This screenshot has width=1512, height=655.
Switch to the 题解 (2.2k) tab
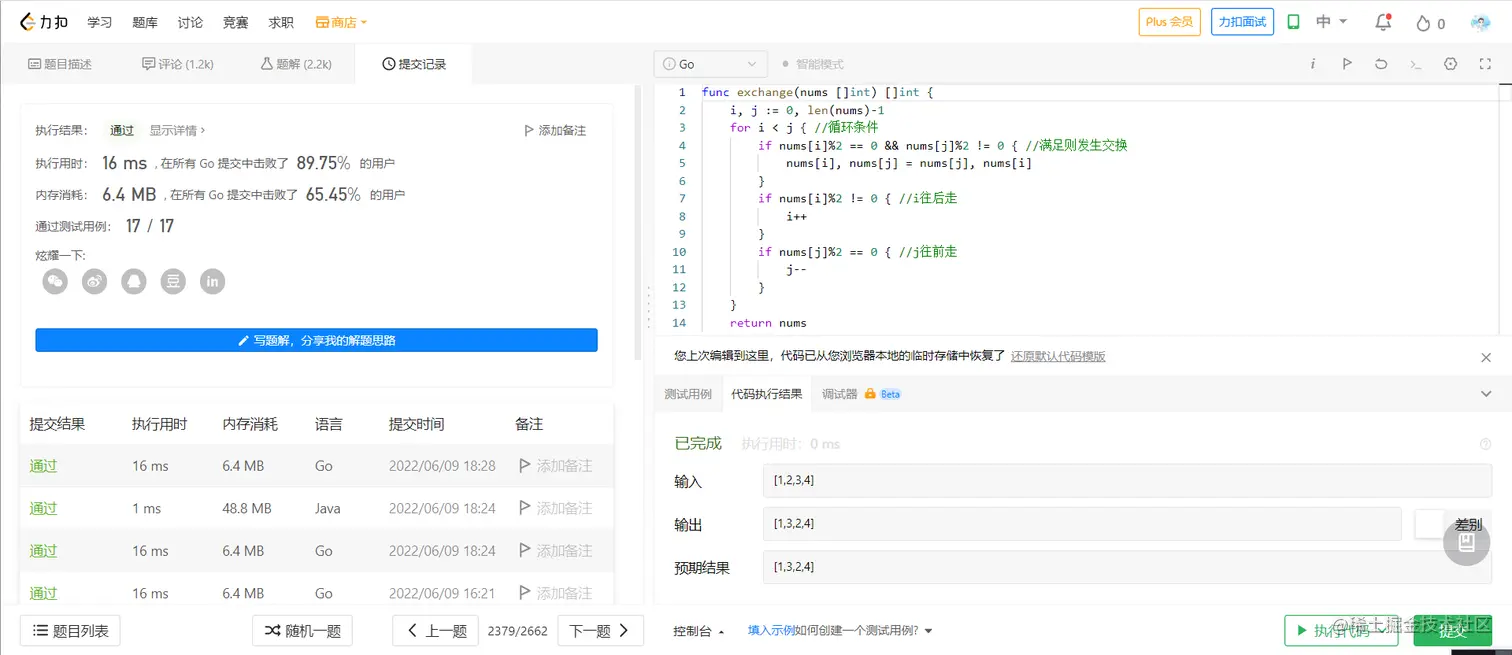[x=295, y=64]
